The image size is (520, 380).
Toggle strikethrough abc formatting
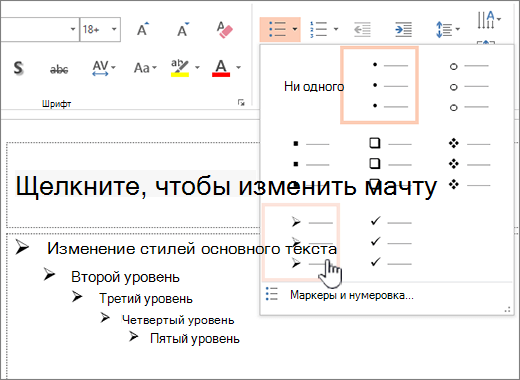59,69
